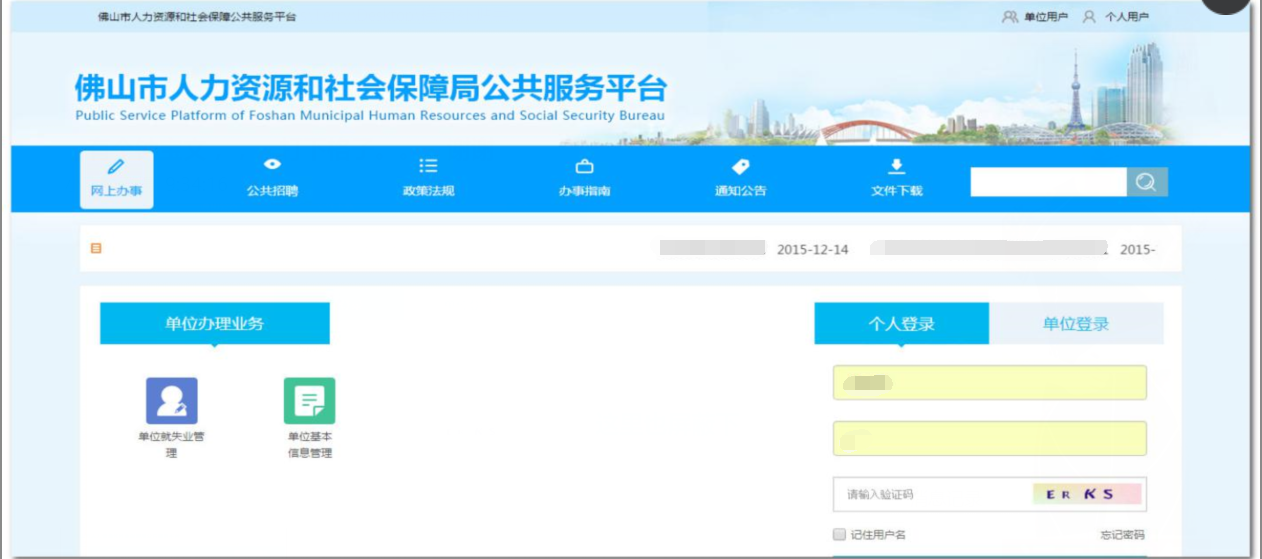Click the site search text box
The image size is (1262, 559).
(x=1047, y=182)
